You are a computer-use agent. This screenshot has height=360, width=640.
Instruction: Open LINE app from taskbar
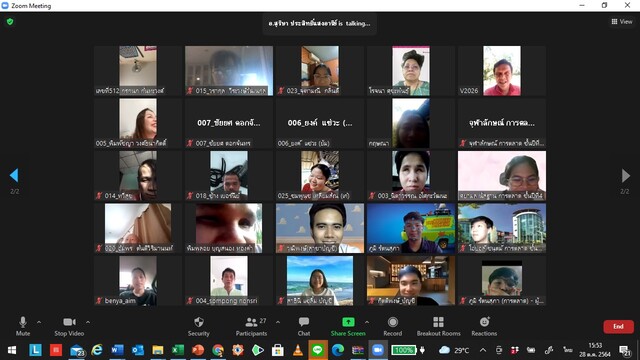click(x=318, y=350)
